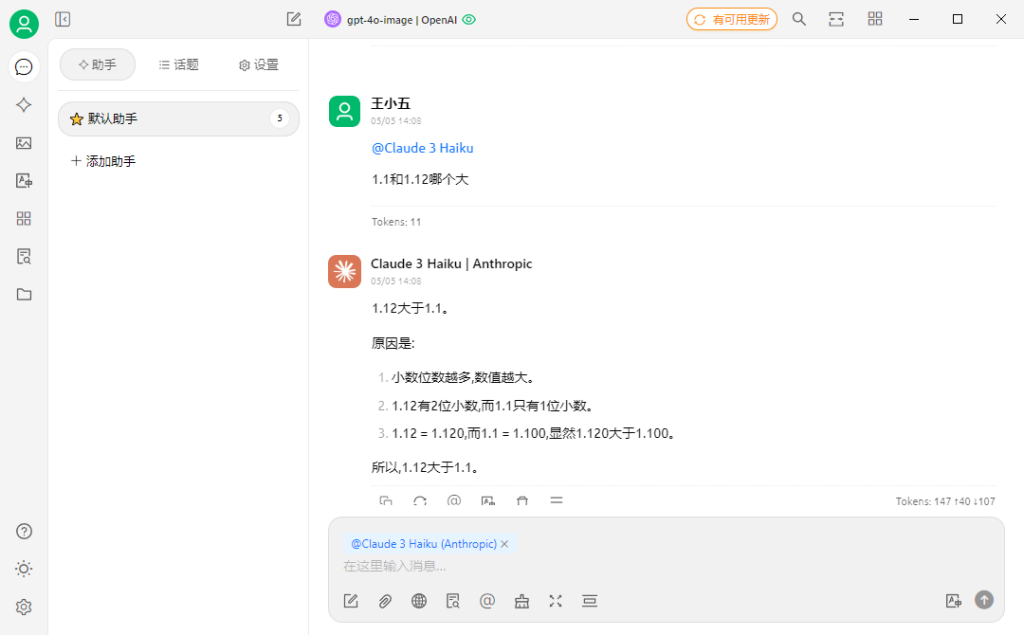This screenshot has width=1024, height=635.
Task: Click the @ icon below Claude's reply
Action: tap(454, 501)
